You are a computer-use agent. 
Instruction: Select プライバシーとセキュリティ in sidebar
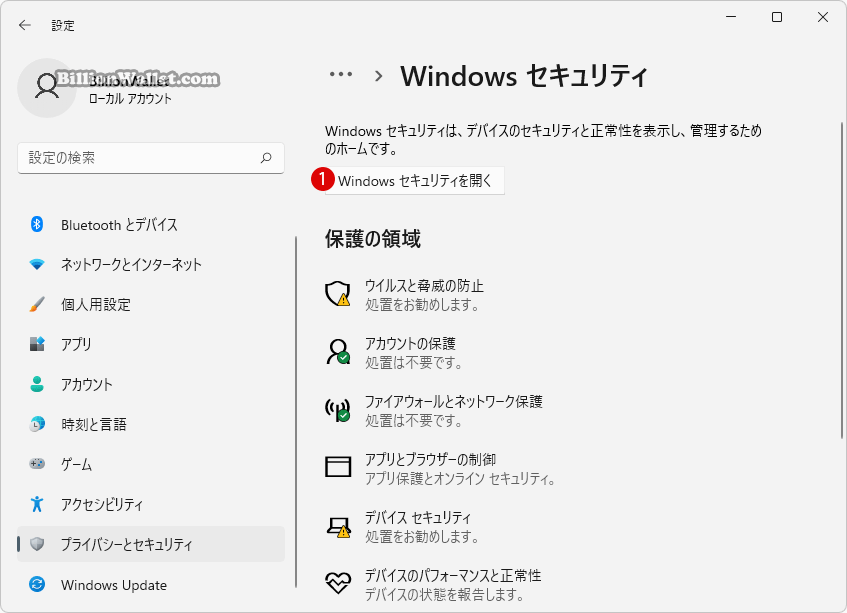pos(151,544)
